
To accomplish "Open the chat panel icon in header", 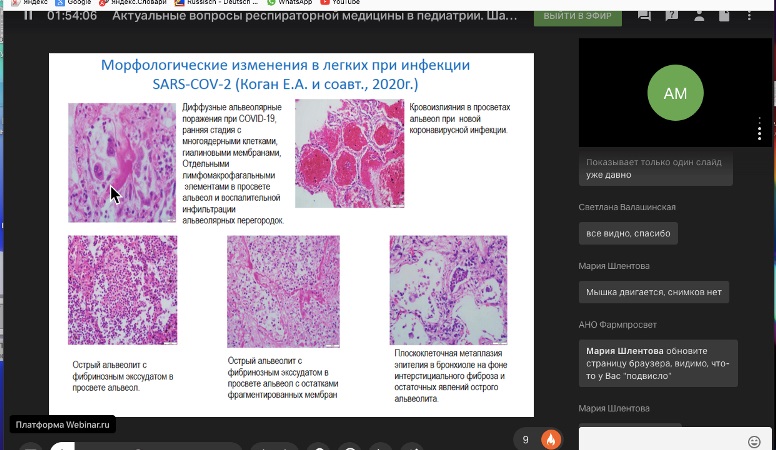I will (644, 15).
